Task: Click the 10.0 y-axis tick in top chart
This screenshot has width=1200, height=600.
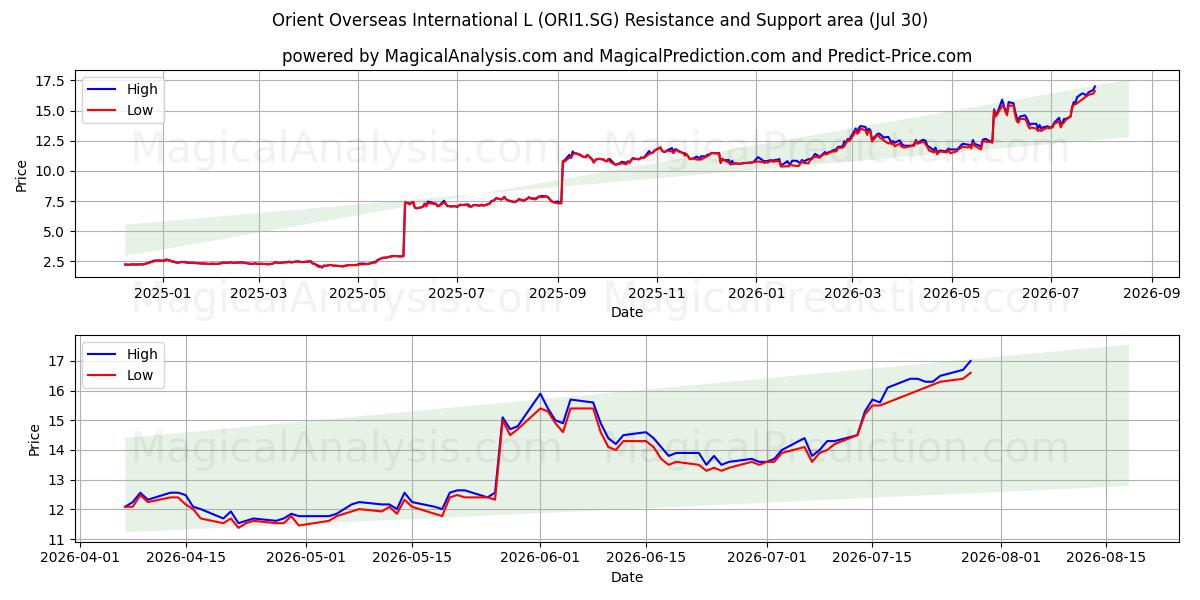Action: point(51,171)
